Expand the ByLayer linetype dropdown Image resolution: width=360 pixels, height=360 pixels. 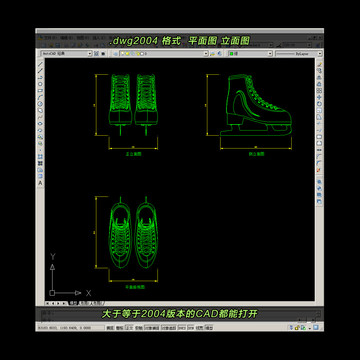[x=299, y=53]
